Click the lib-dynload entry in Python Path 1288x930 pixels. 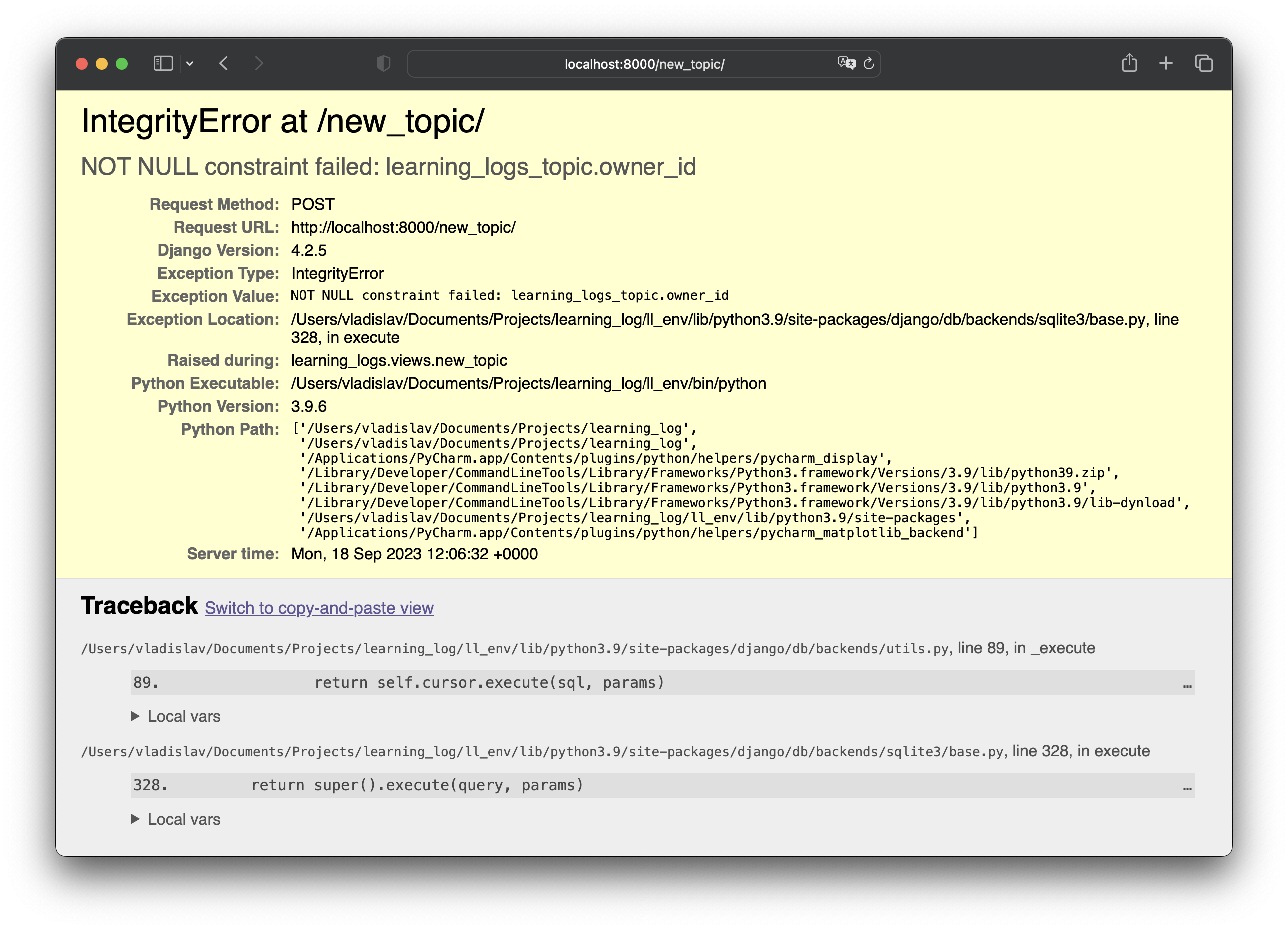[x=744, y=503]
